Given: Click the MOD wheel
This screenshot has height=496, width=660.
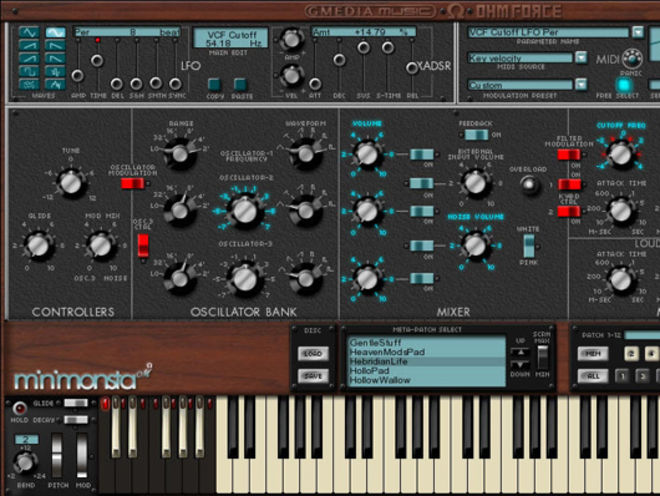Looking at the screenshot, I should (x=82, y=456).
